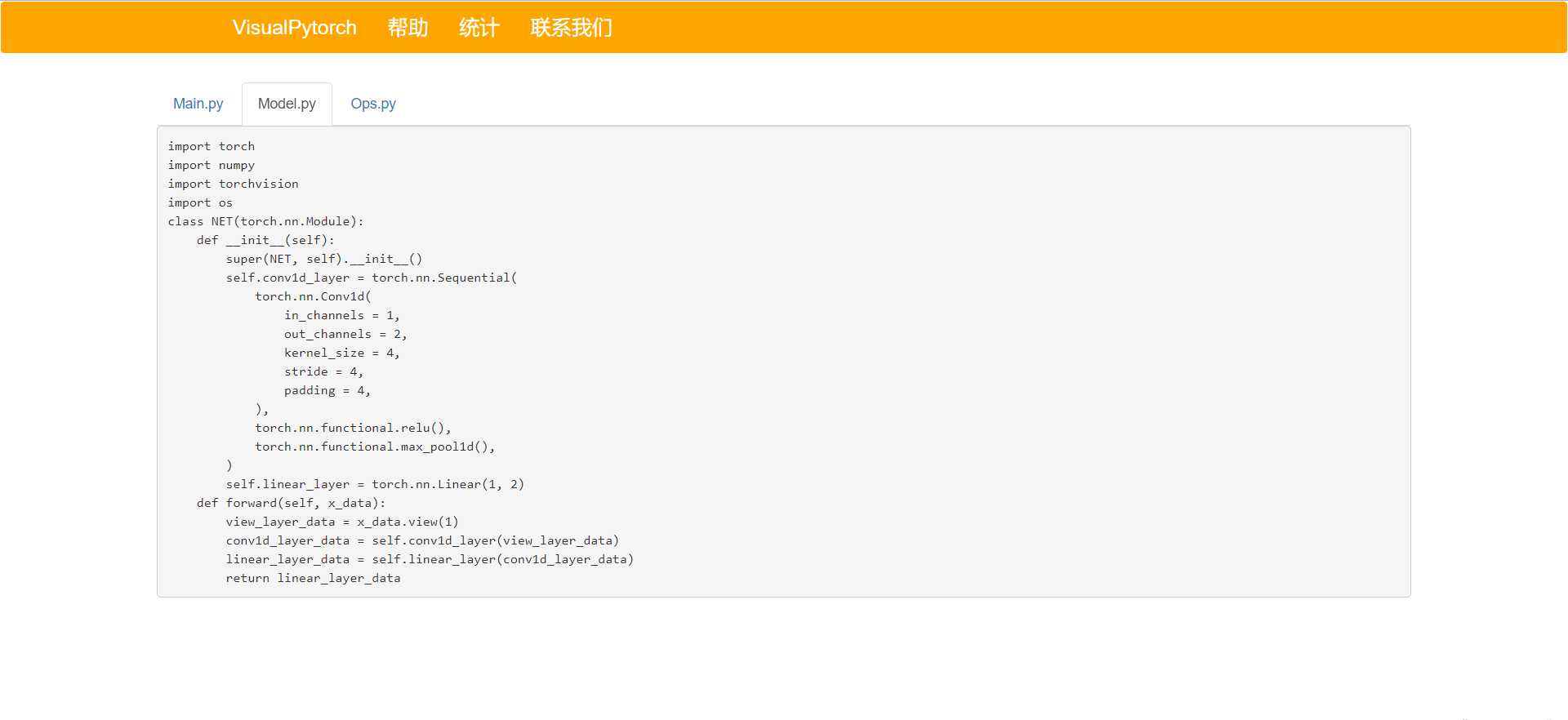Open the 统计 statistics page
This screenshot has width=1568, height=720.
point(479,28)
